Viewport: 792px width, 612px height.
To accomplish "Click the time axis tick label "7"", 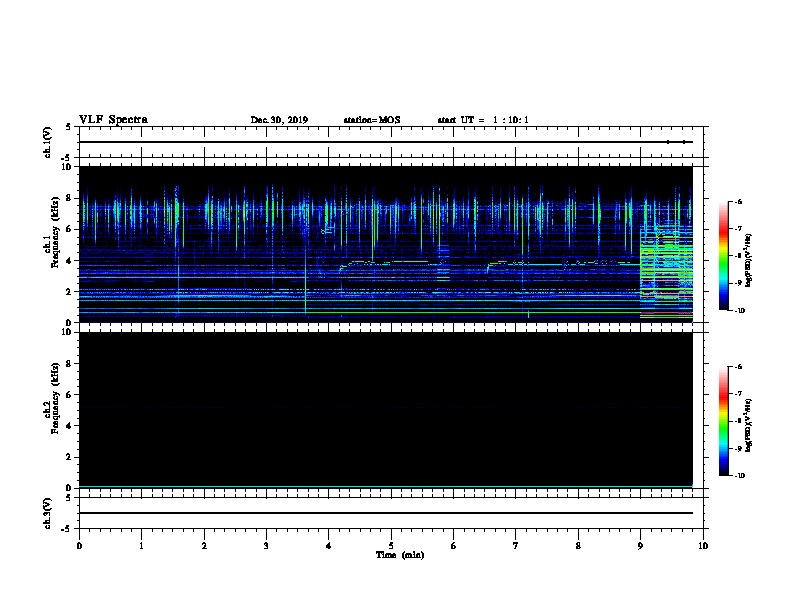I will point(516,546).
